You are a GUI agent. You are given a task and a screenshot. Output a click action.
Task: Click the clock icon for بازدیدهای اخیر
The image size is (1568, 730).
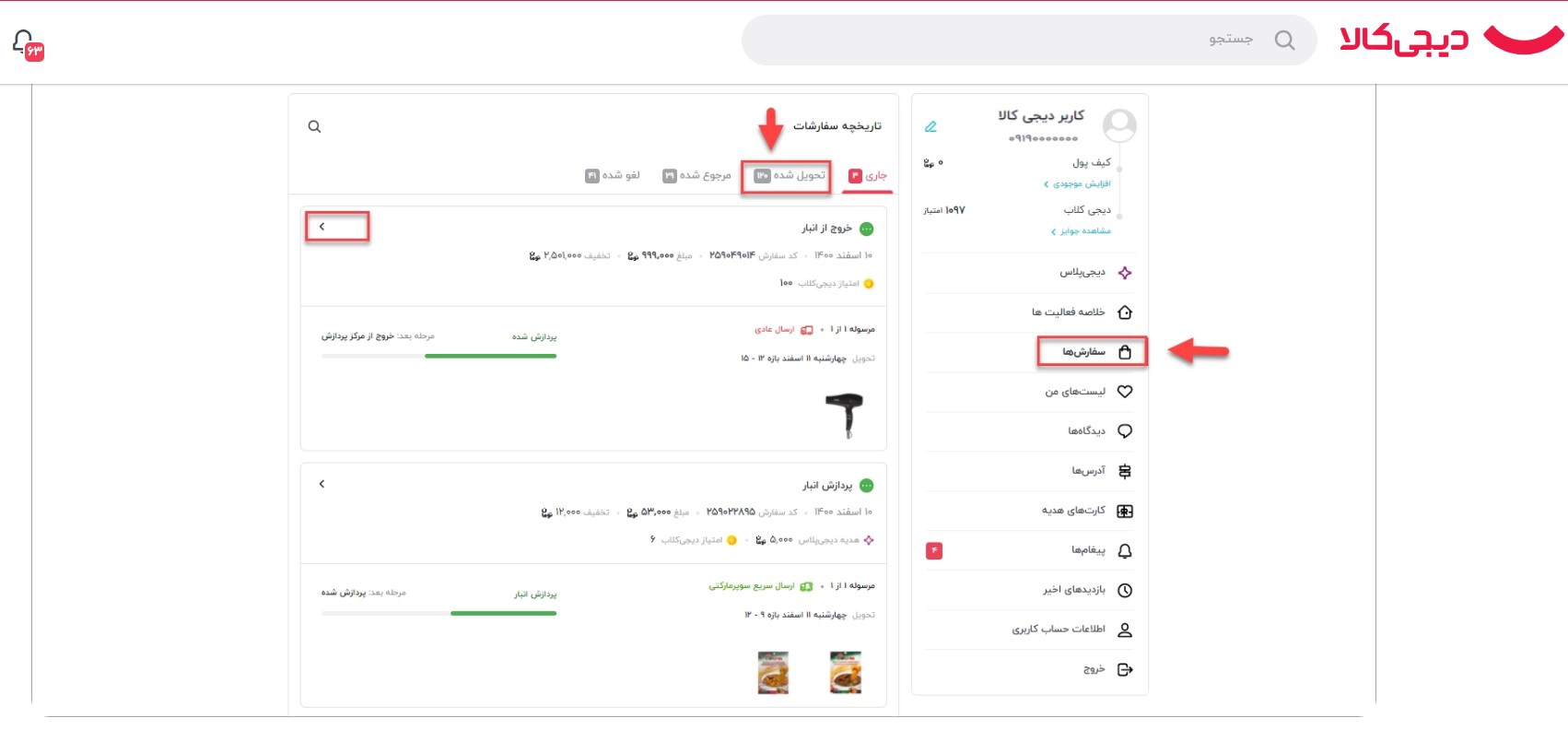coord(1125,591)
